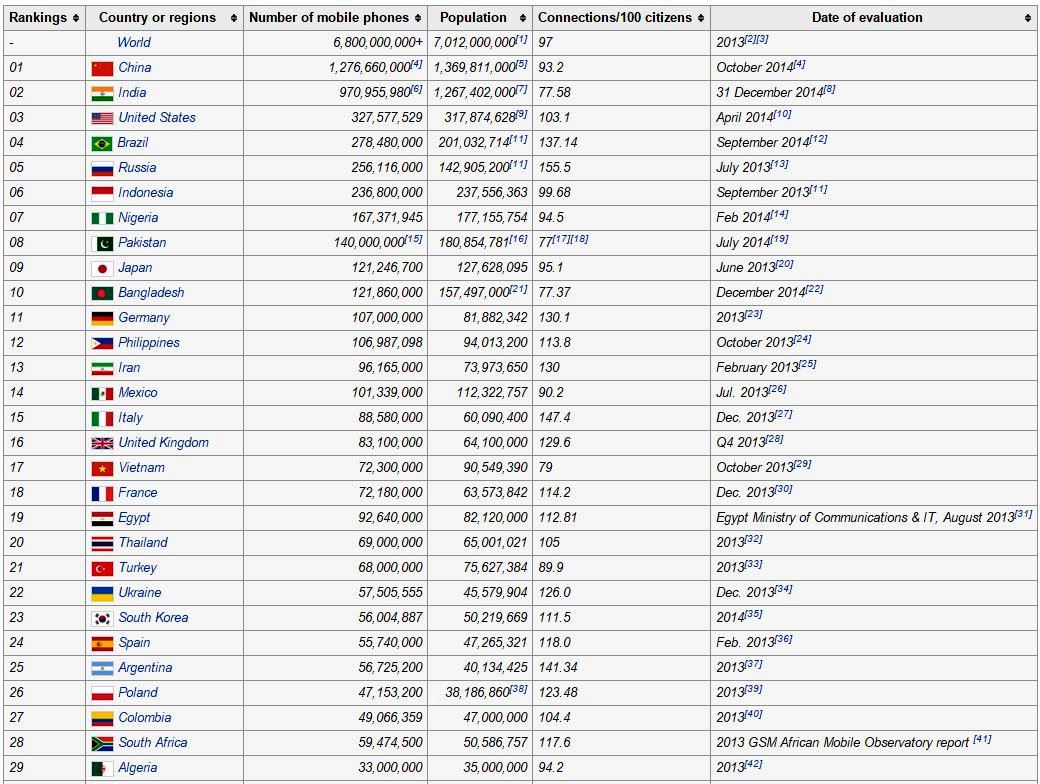Click the Russia flag icon

(x=102, y=168)
